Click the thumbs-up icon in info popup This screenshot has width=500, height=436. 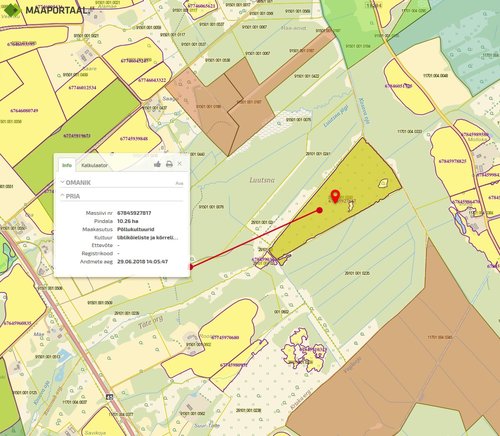[x=157, y=164]
